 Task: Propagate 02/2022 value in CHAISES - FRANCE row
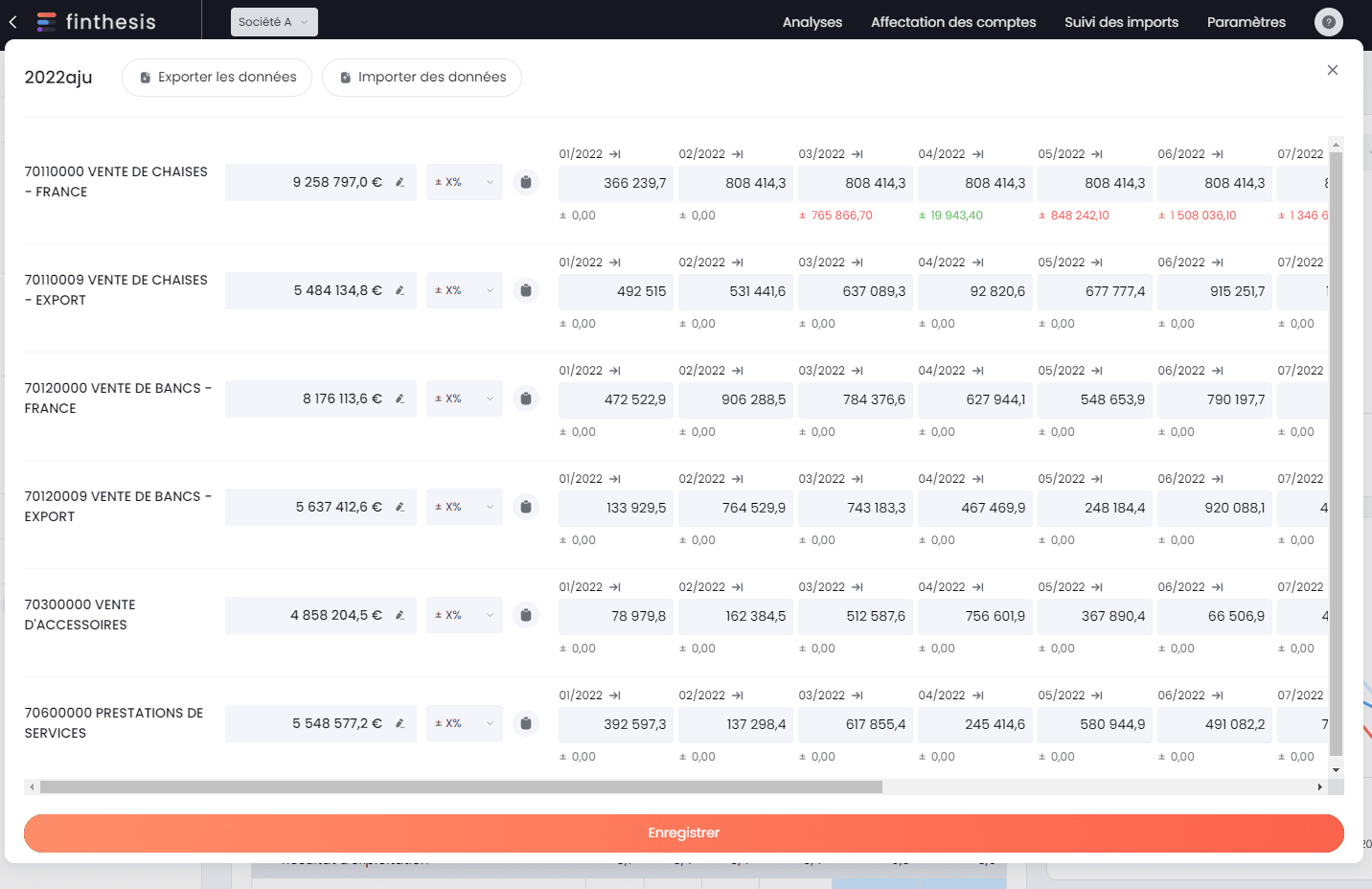point(738,154)
